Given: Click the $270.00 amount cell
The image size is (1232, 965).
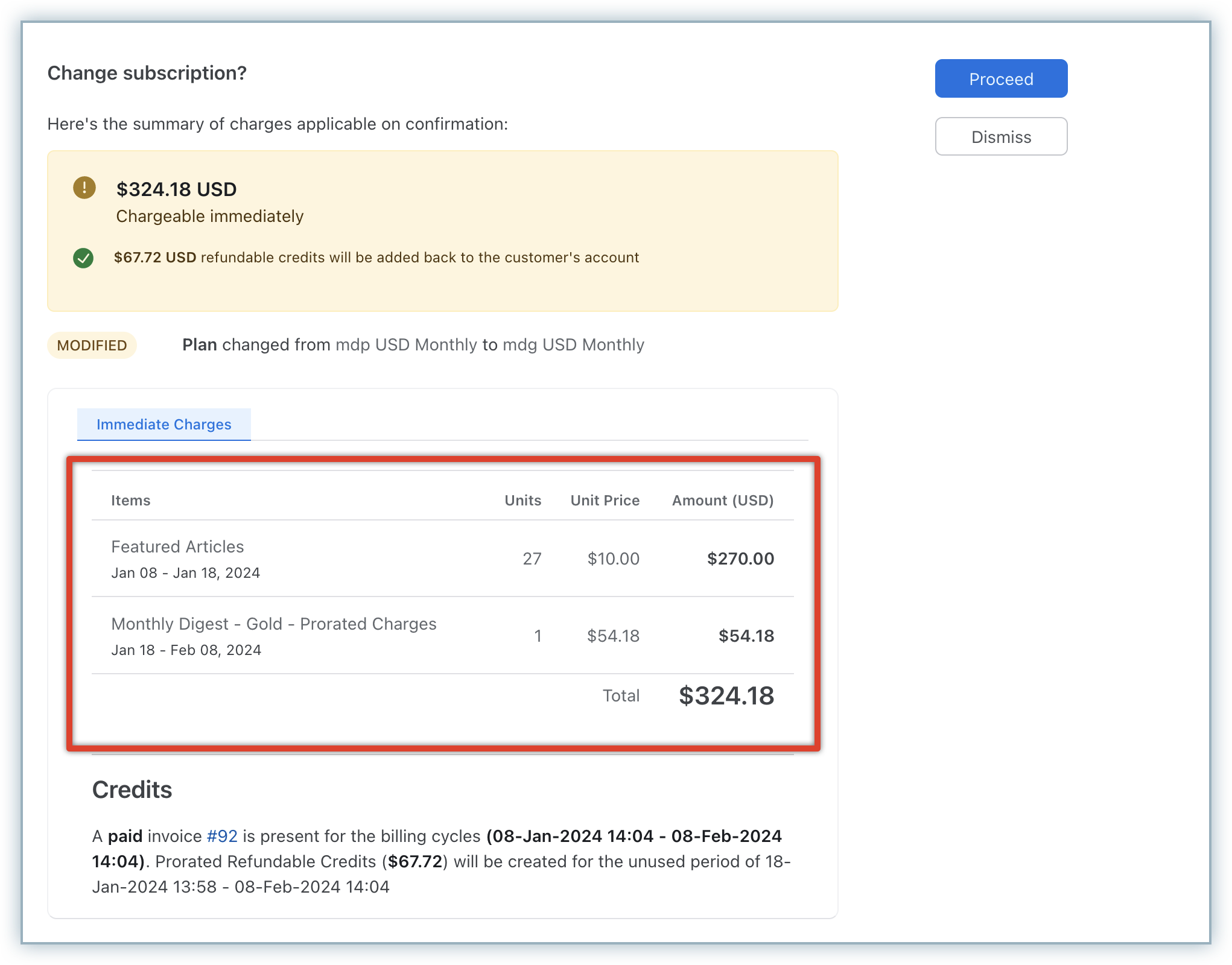Looking at the screenshot, I should coord(740,558).
